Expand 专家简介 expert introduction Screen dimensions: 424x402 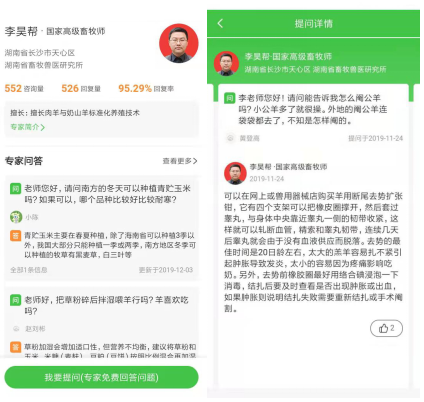[x=27, y=127]
